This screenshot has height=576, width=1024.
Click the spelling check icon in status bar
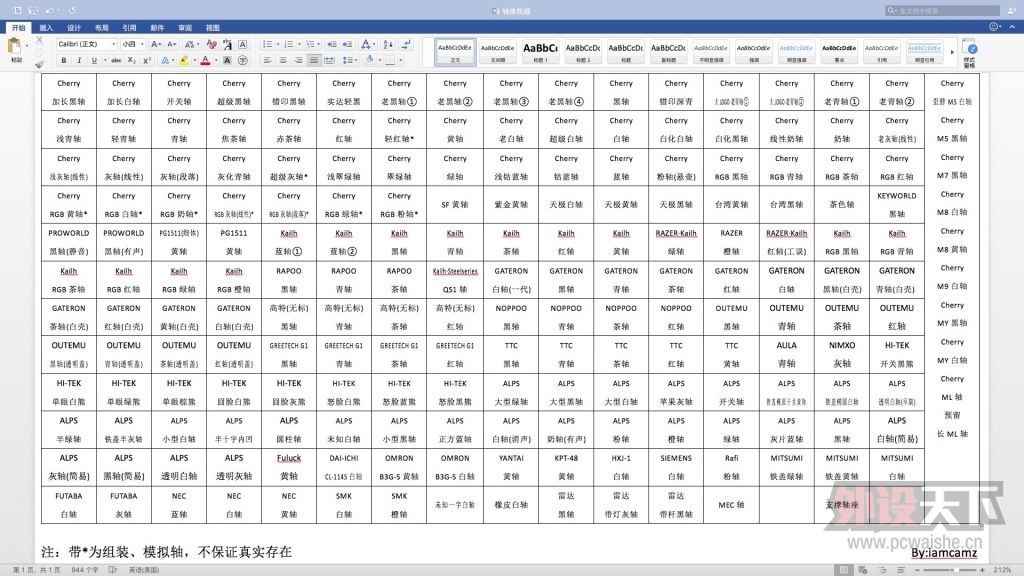(113, 570)
